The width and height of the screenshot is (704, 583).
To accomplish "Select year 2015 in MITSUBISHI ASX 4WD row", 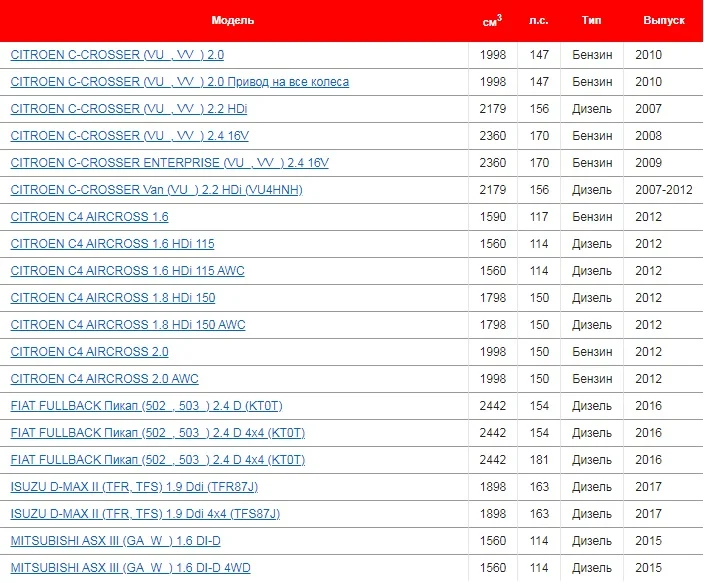I will [648, 568].
